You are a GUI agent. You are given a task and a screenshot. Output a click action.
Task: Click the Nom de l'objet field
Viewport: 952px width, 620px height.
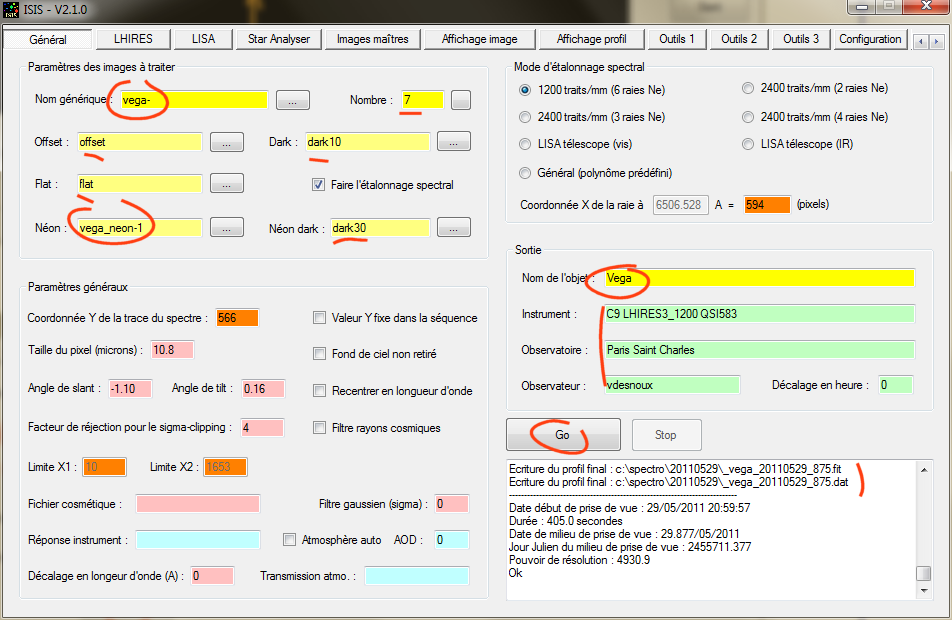(x=758, y=278)
